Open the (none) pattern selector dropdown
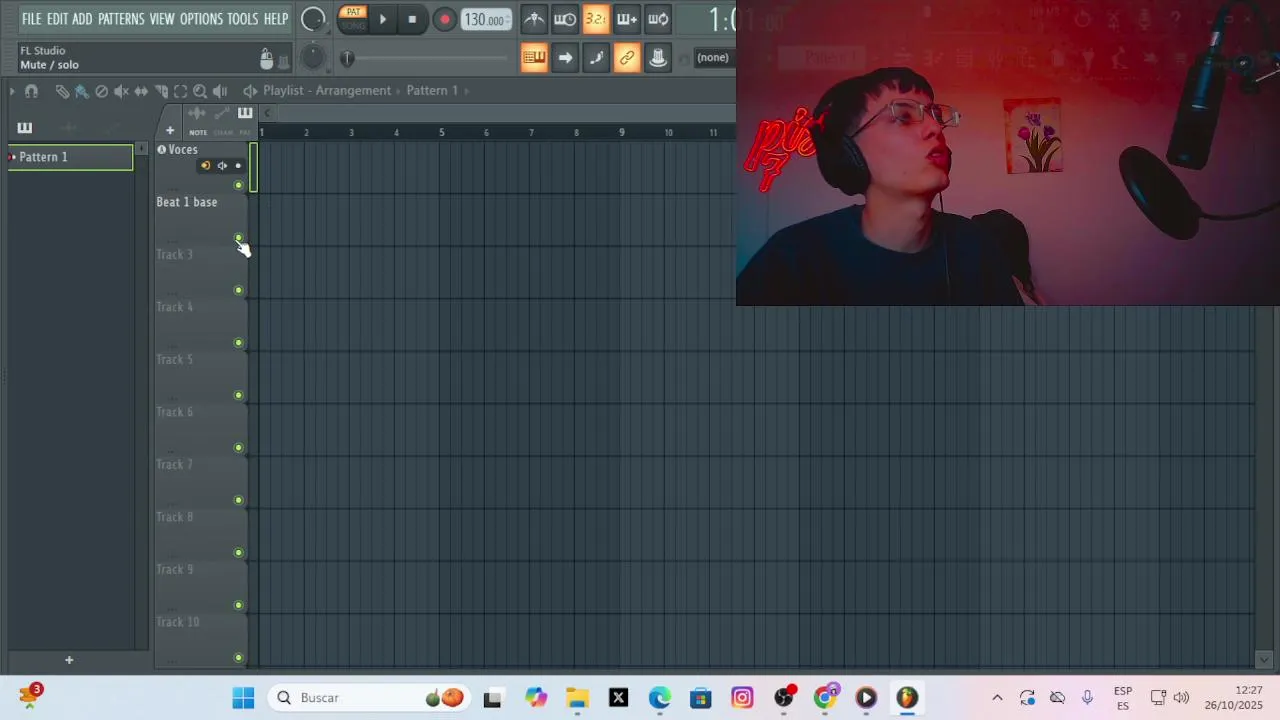The image size is (1280, 720). 713,58
